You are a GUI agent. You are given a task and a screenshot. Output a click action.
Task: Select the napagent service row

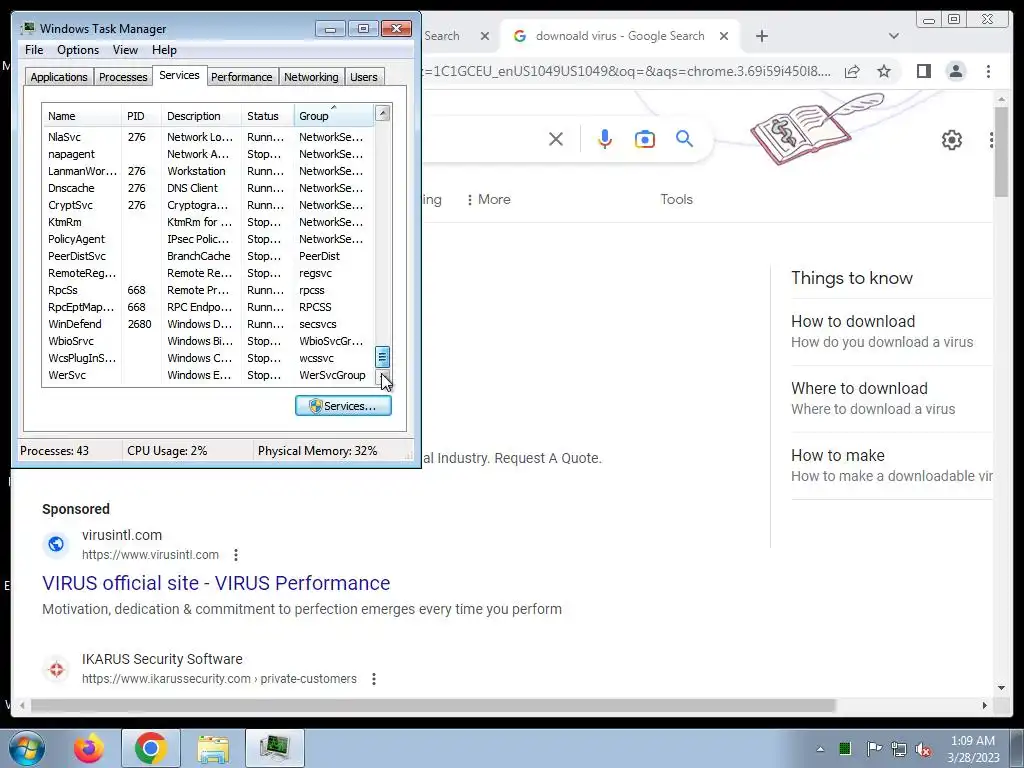click(208, 154)
